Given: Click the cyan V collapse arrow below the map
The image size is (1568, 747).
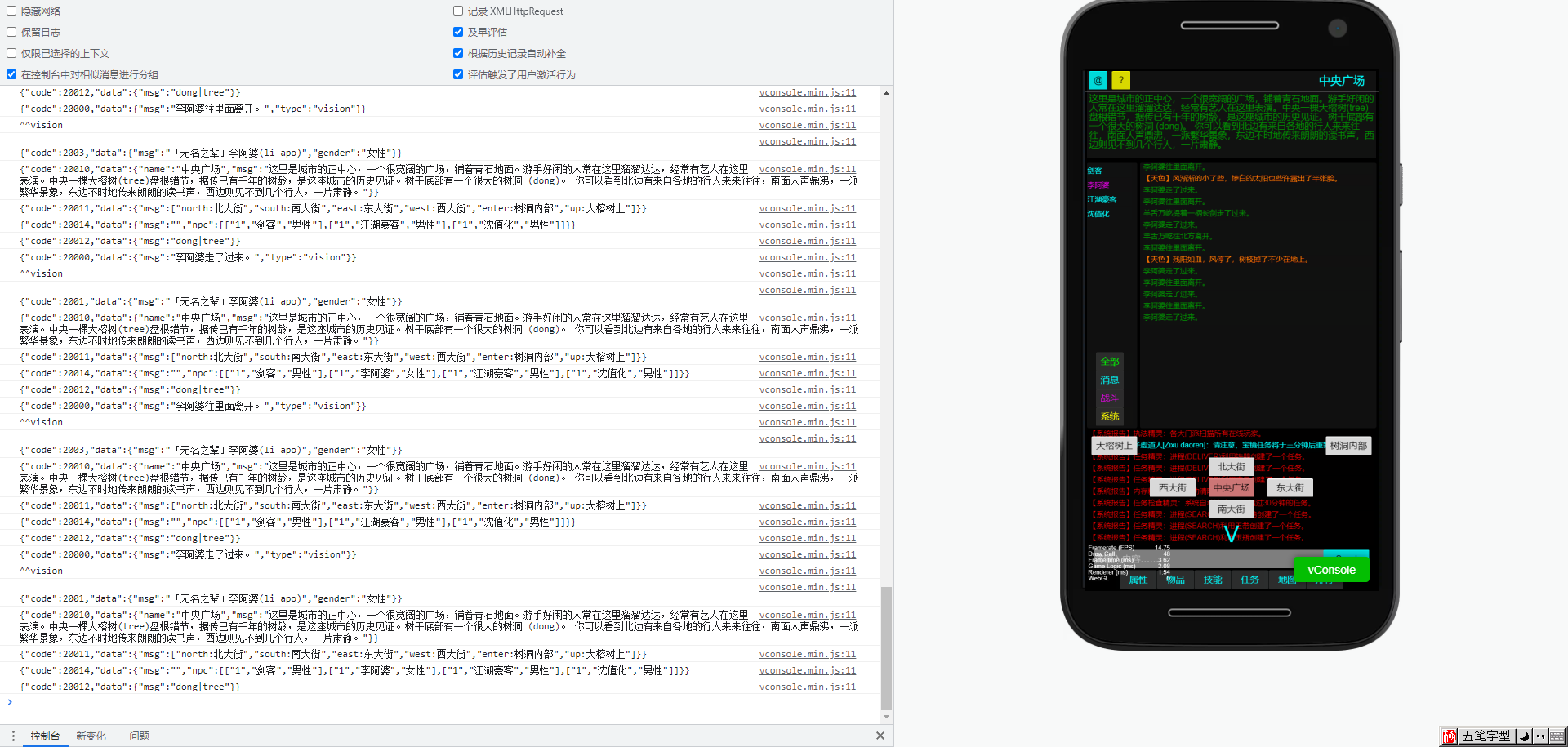Looking at the screenshot, I should pyautogui.click(x=1231, y=534).
